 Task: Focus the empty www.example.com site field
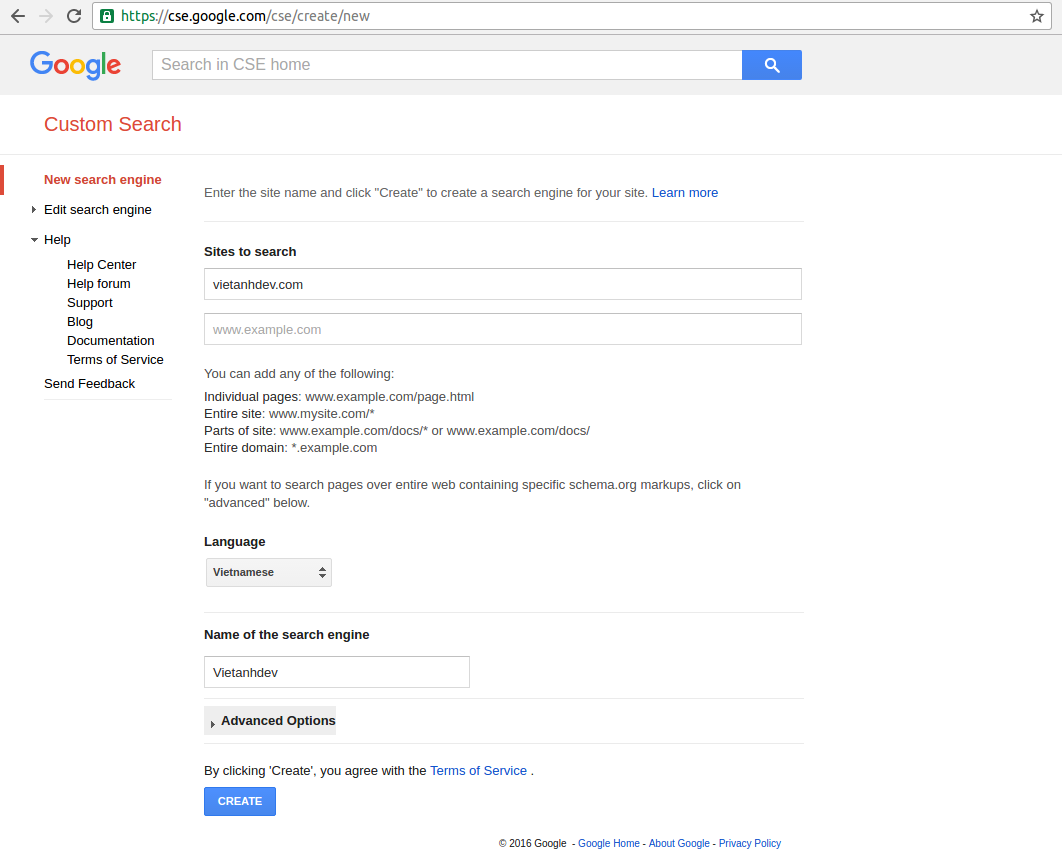pos(502,329)
